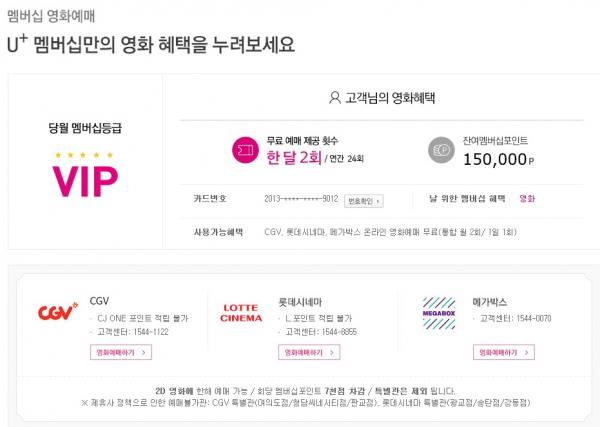
Task: Click the pink VIP grade badge
Action: click(x=85, y=179)
